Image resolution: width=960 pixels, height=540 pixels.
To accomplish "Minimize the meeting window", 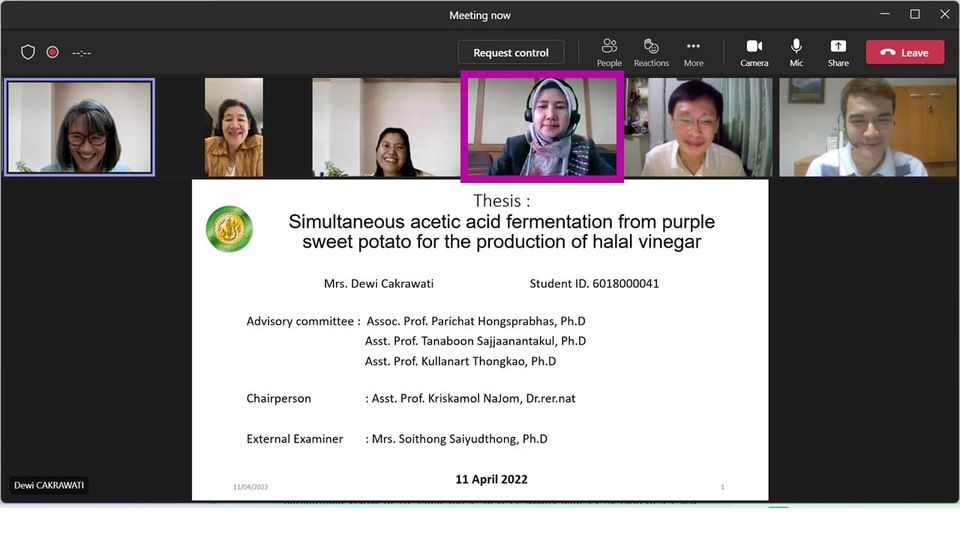I will [885, 14].
